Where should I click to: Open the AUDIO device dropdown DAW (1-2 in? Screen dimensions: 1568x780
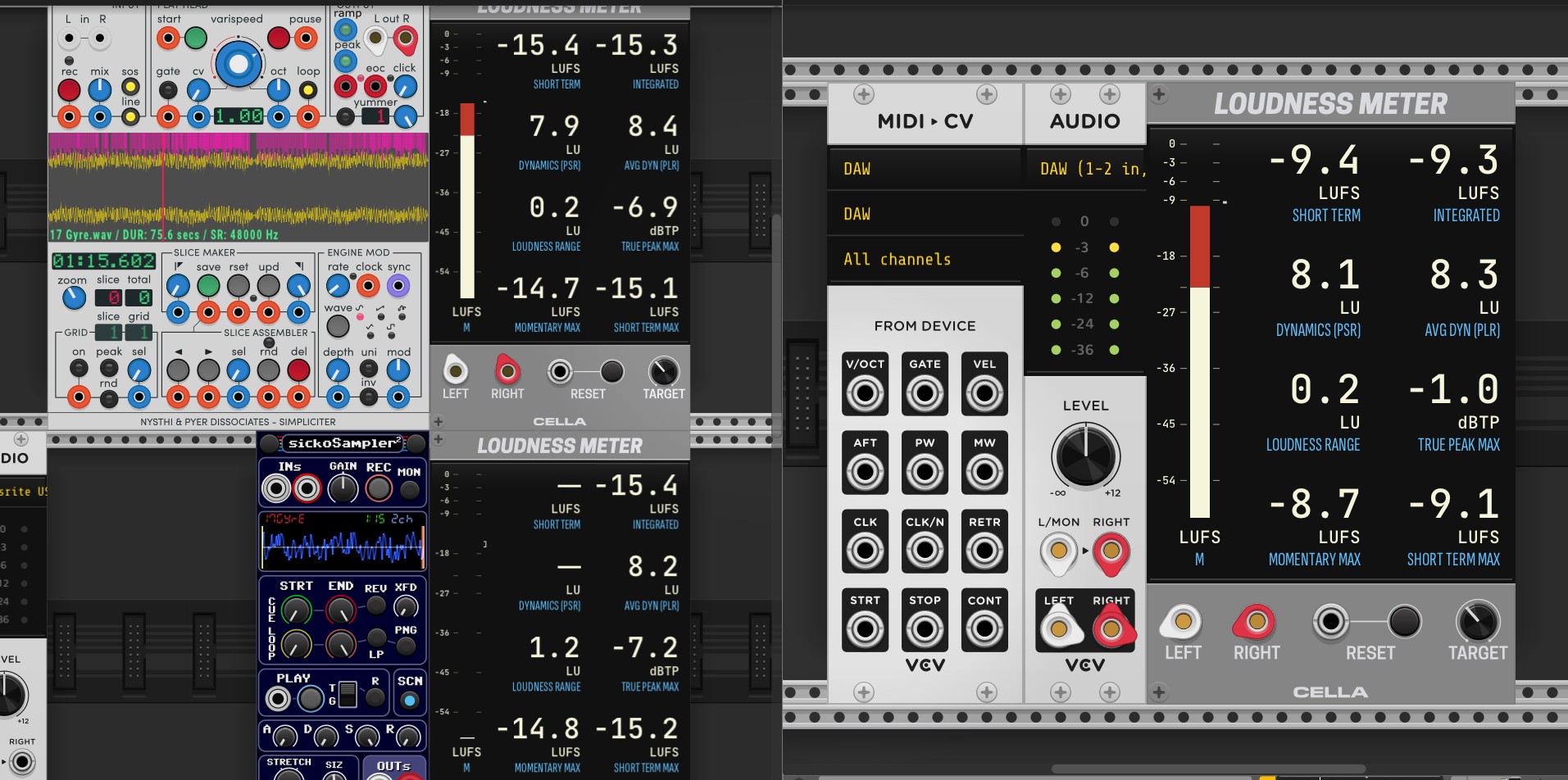[x=1086, y=169]
